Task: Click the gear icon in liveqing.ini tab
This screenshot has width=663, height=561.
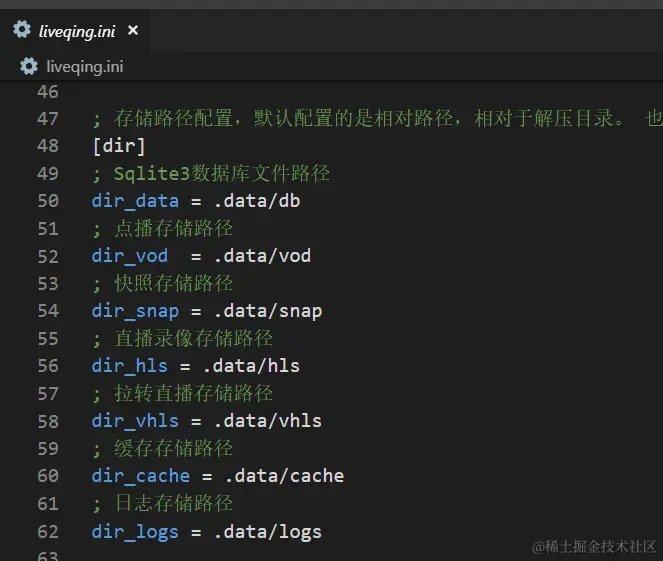Action: [x=22, y=30]
